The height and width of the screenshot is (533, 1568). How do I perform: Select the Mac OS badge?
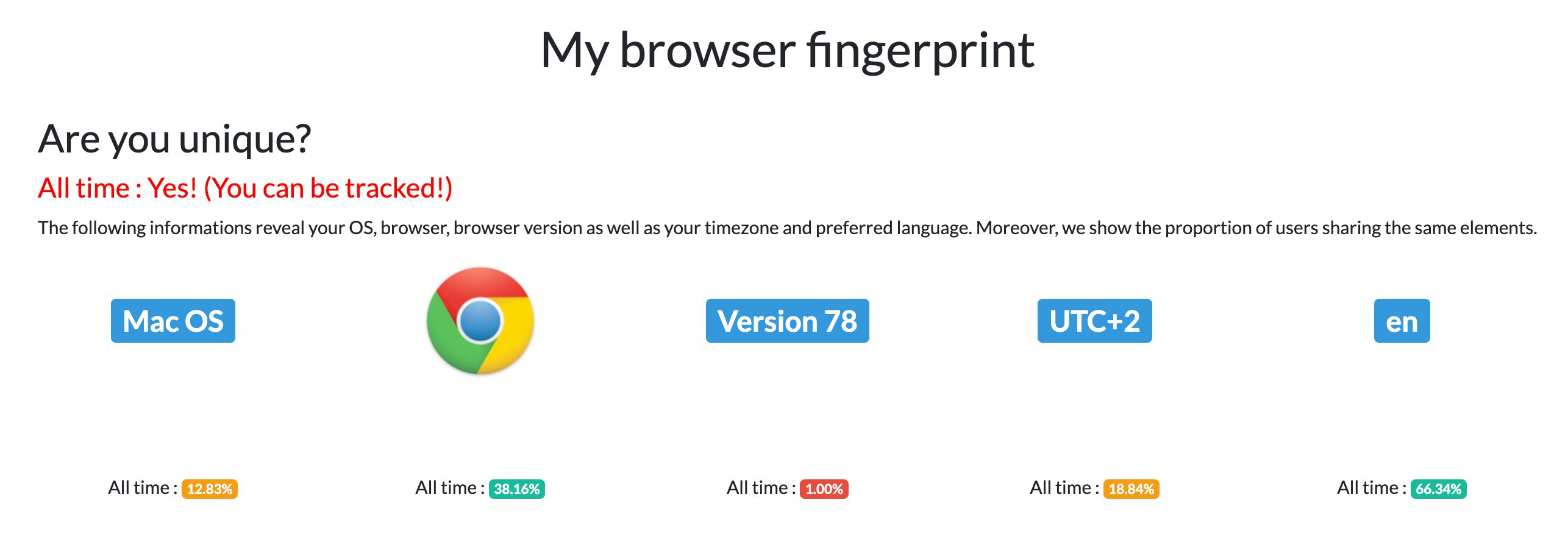pyautogui.click(x=173, y=321)
